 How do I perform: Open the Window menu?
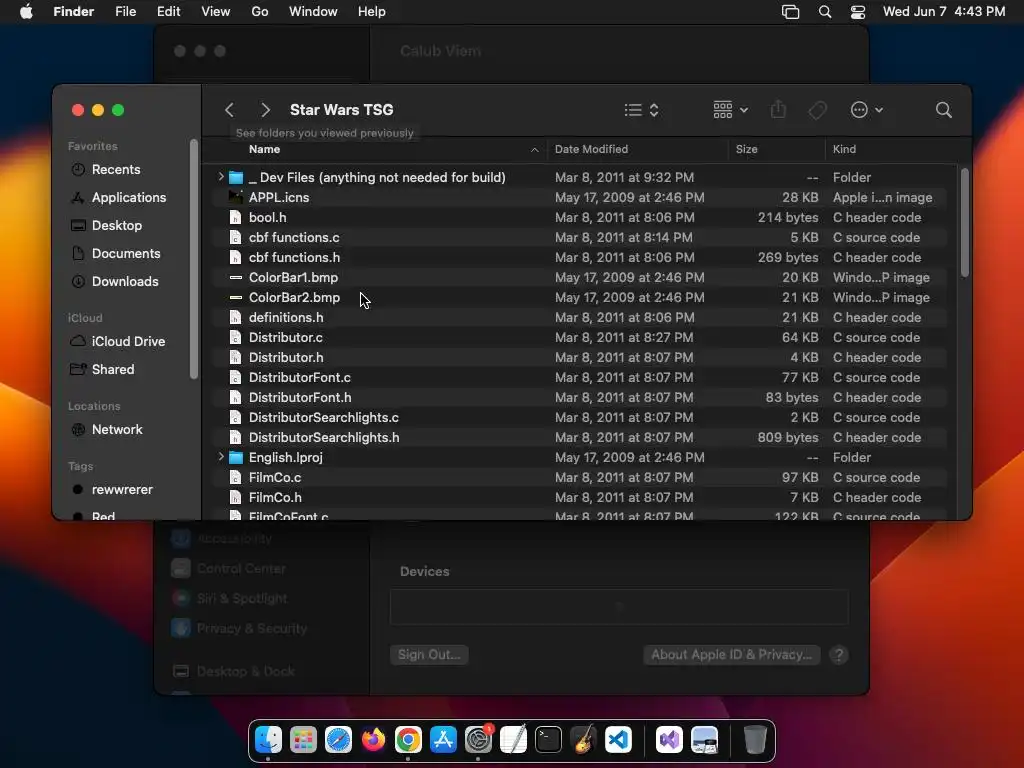313,12
